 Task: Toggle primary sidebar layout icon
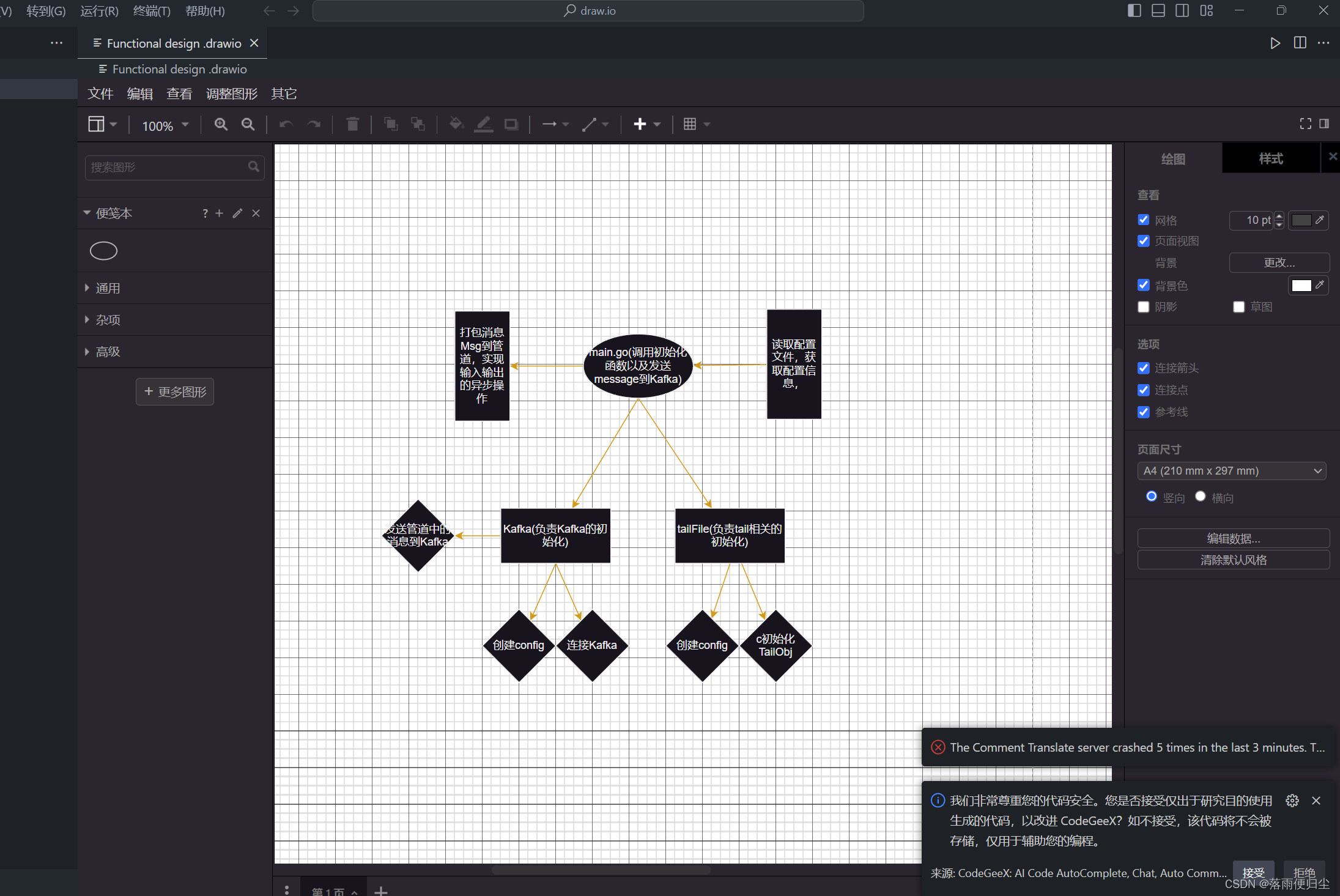pos(1134,10)
